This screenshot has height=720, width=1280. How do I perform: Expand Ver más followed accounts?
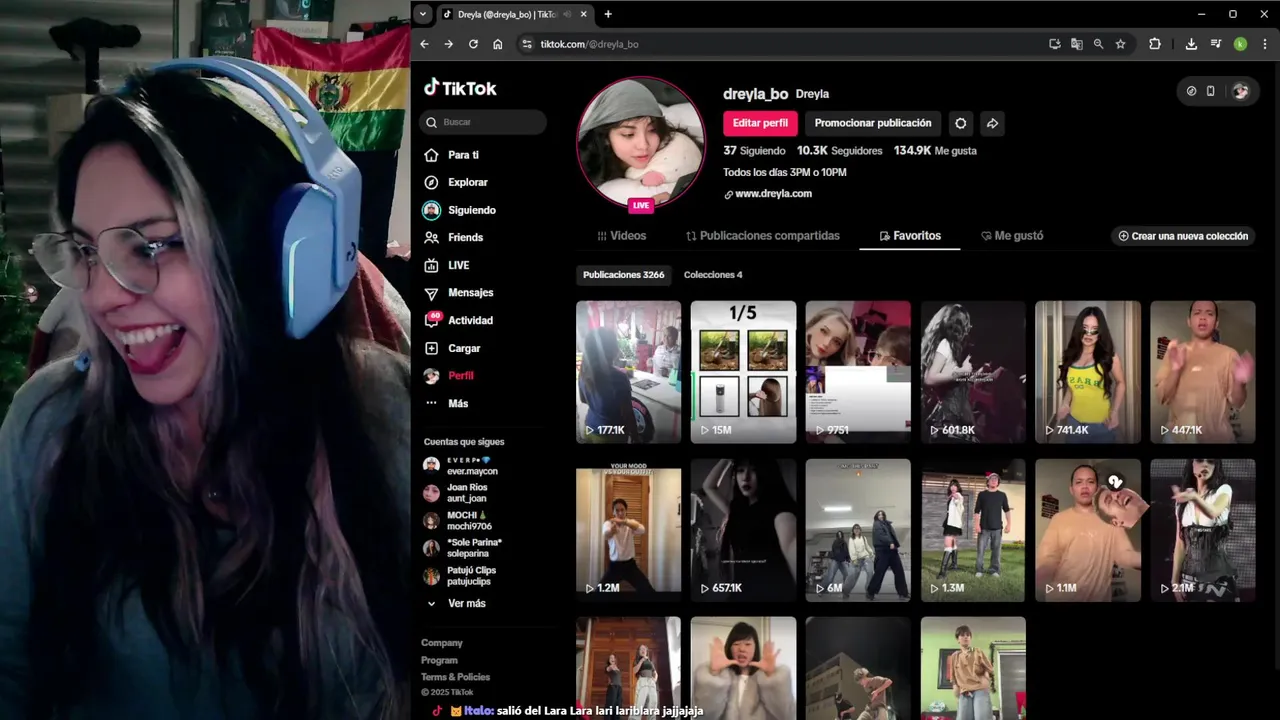[456, 603]
